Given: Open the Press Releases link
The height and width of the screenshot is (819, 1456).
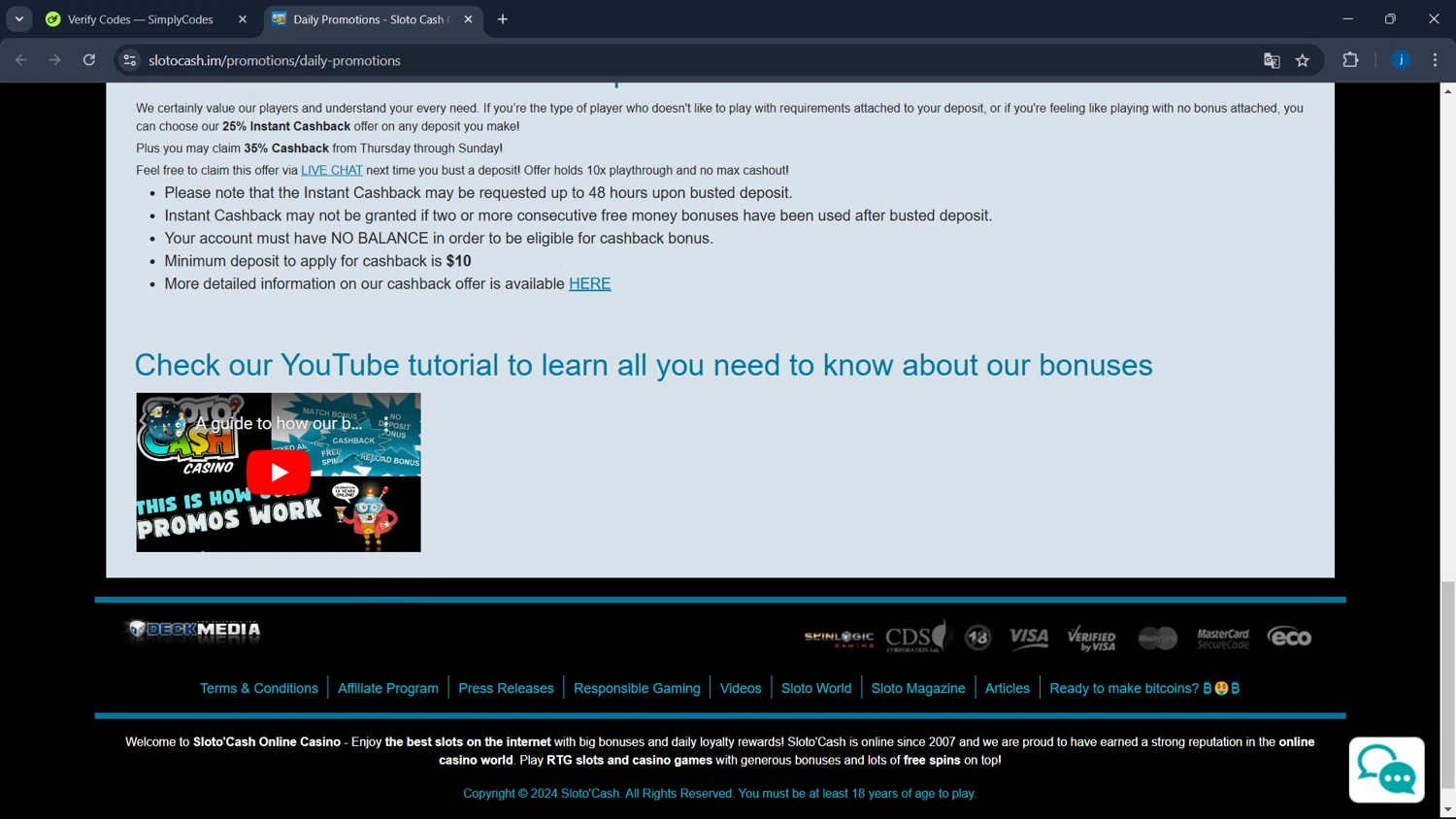Looking at the screenshot, I should tap(506, 688).
